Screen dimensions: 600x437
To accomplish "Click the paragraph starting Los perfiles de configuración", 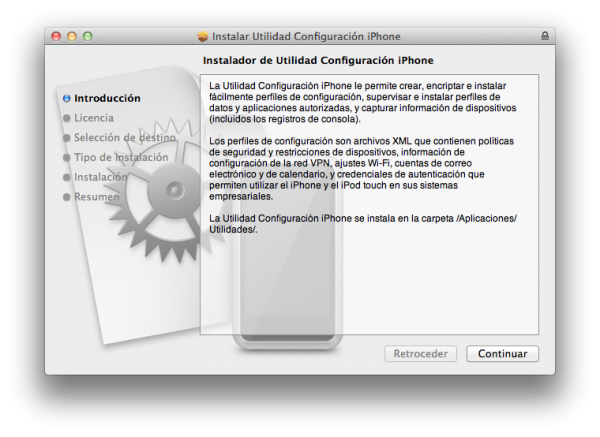I will point(361,169).
